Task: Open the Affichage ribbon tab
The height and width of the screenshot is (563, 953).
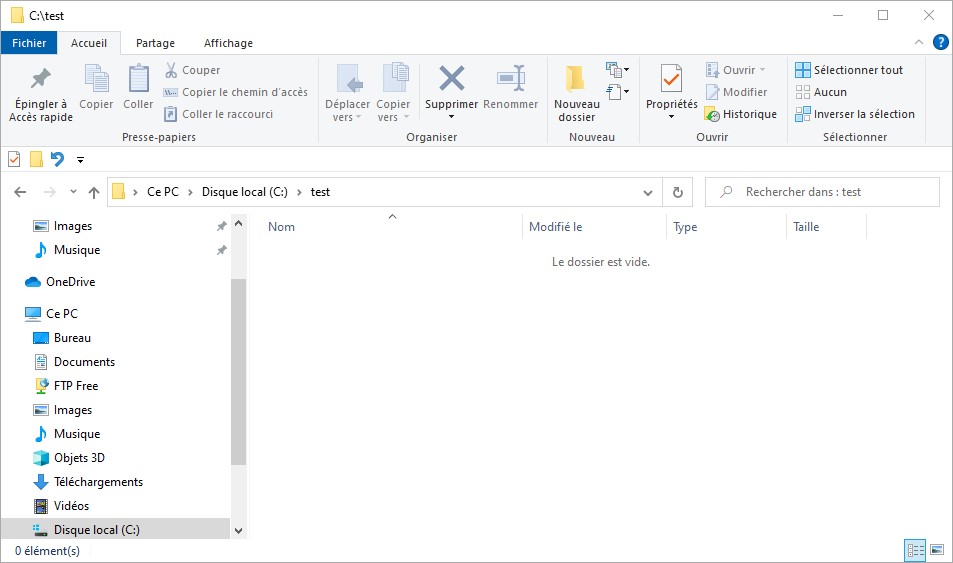Action: 228,43
